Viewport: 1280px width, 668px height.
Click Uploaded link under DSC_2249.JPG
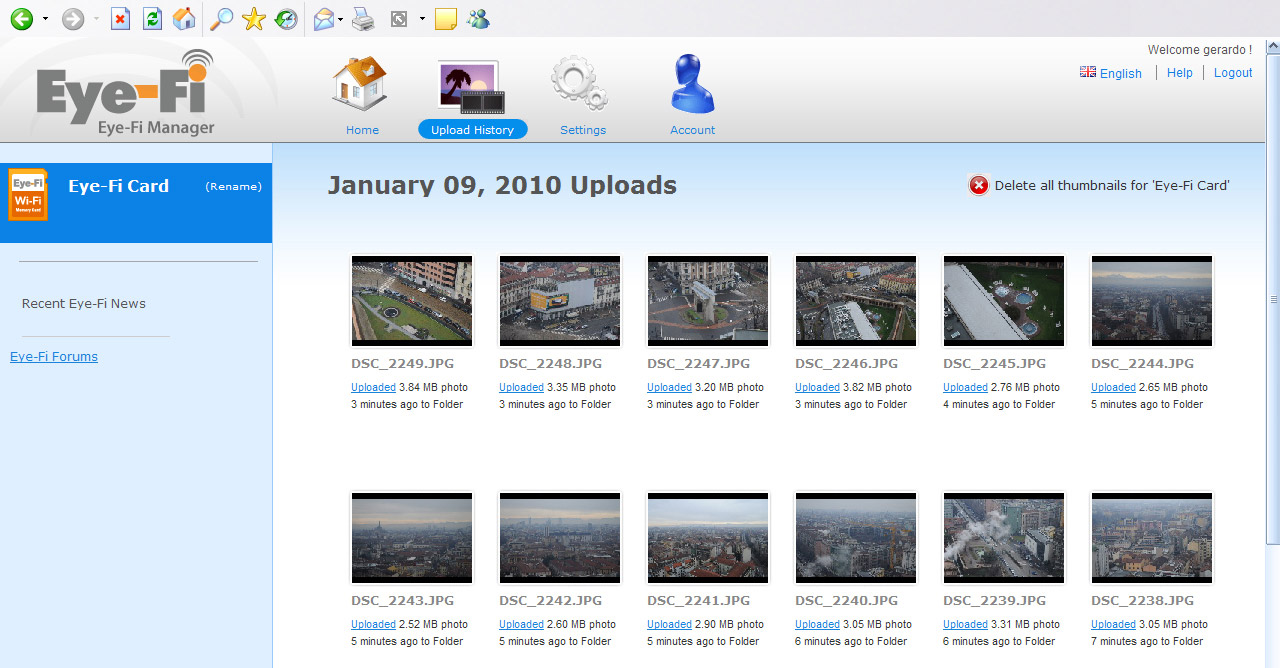pos(373,387)
